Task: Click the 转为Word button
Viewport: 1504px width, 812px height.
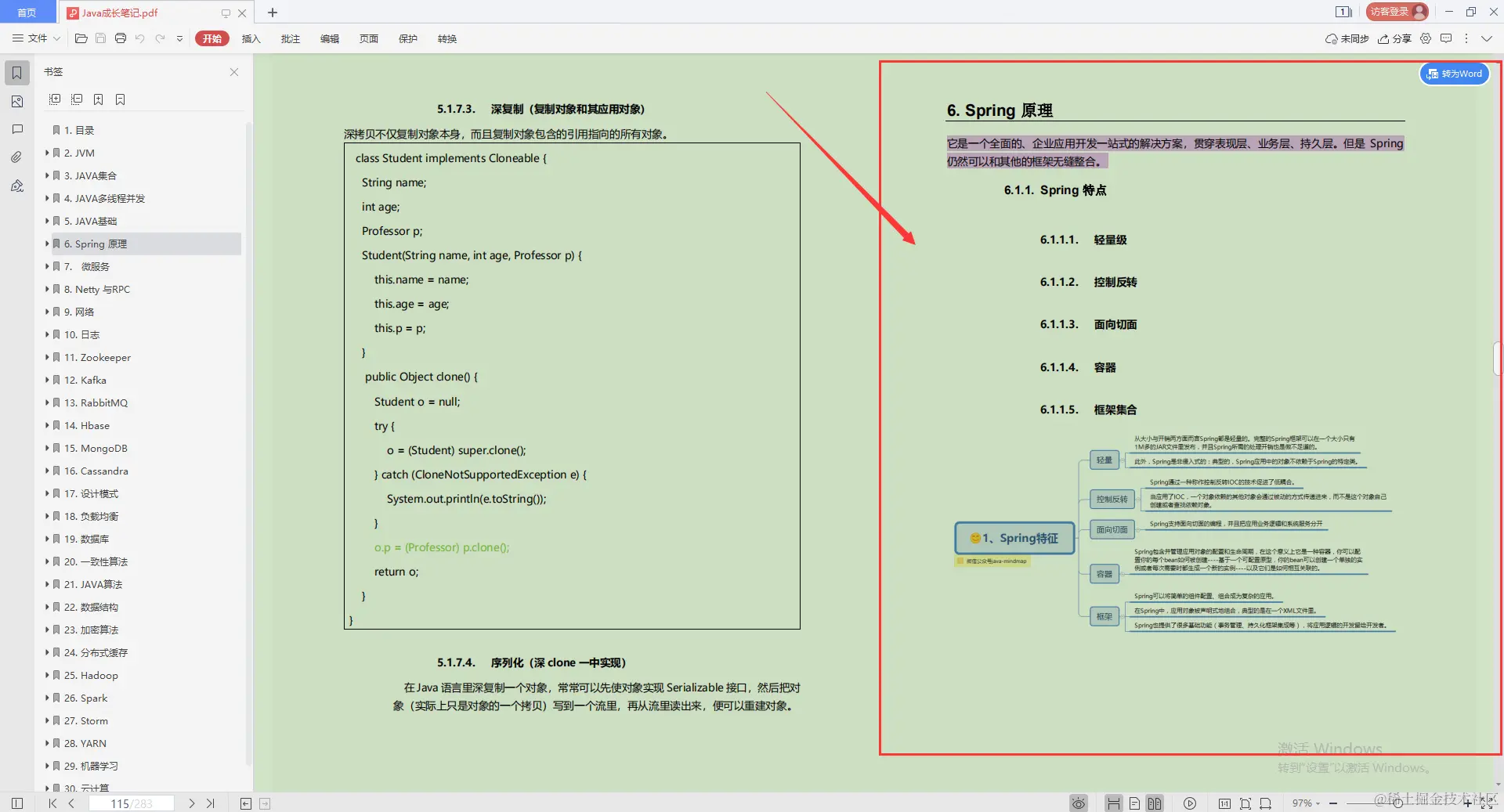Action: click(1455, 74)
